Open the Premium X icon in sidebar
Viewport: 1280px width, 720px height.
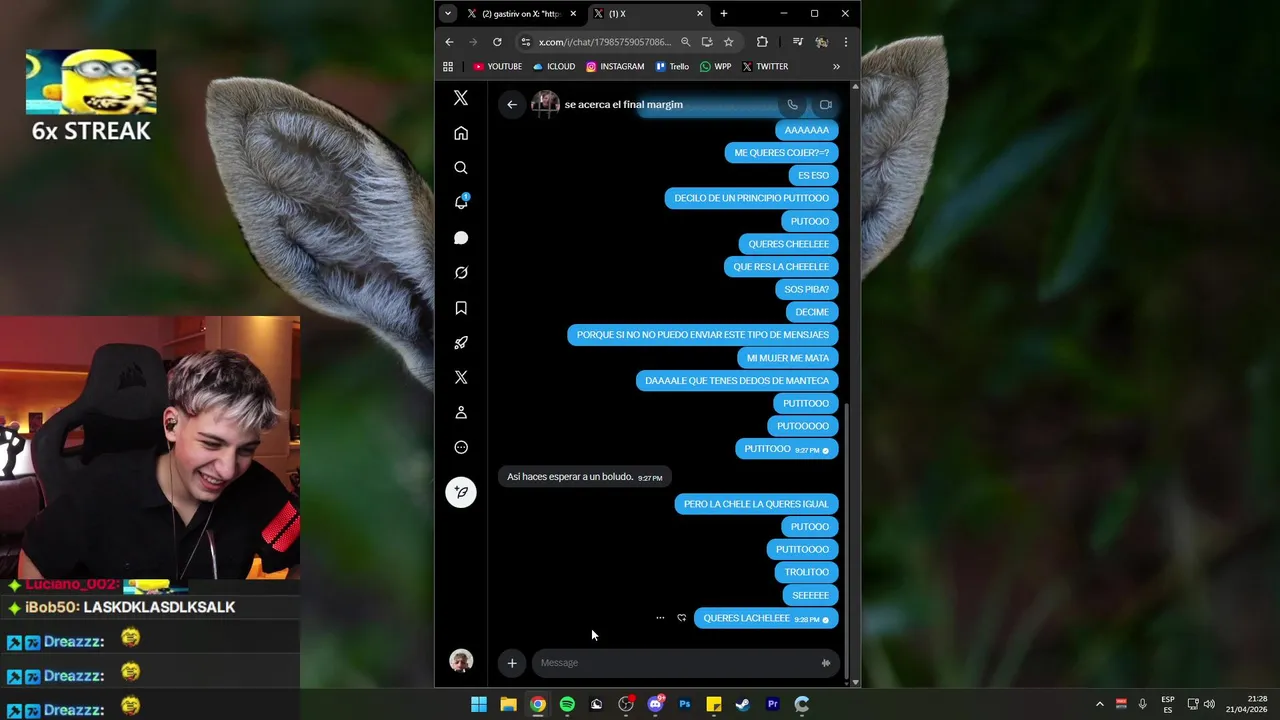point(461,377)
